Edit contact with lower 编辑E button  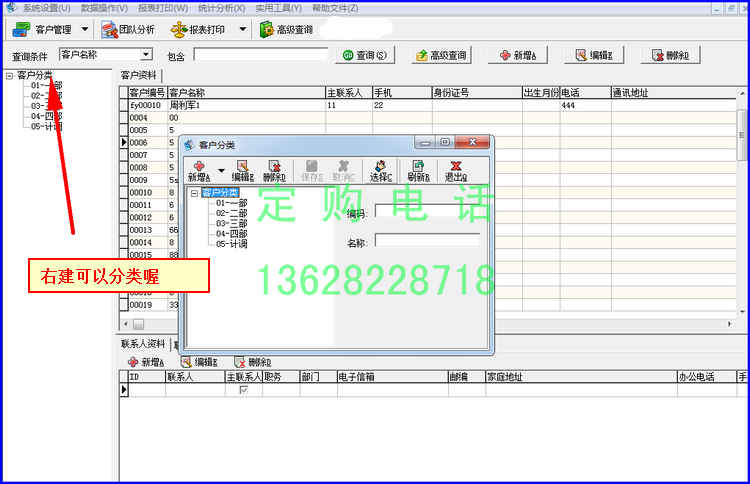pos(200,362)
